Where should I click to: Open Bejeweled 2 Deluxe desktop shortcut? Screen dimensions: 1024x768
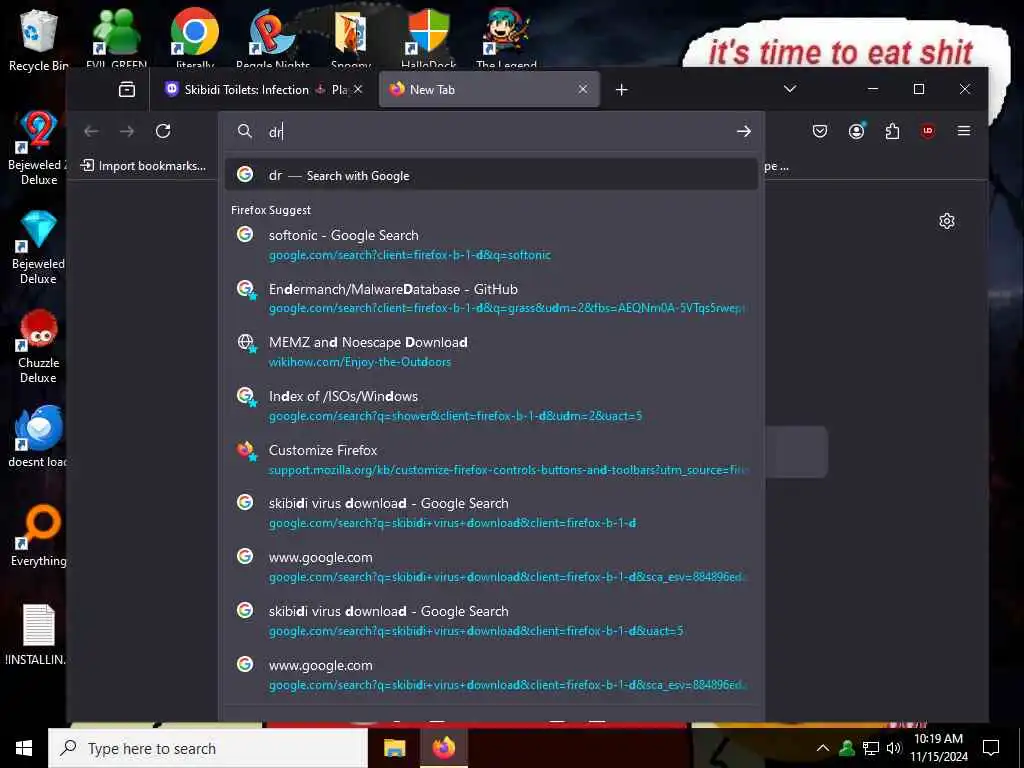coord(38,148)
